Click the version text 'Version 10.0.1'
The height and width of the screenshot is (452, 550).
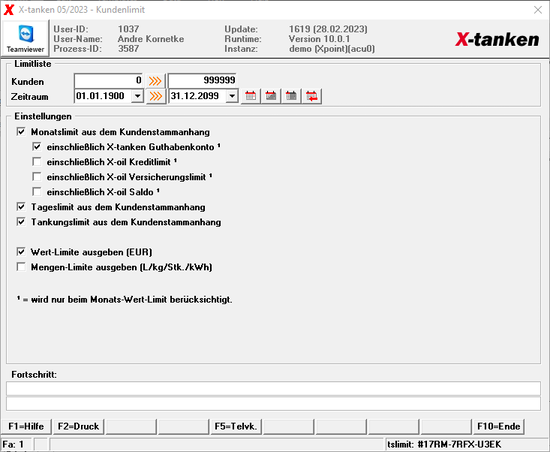click(x=319, y=39)
